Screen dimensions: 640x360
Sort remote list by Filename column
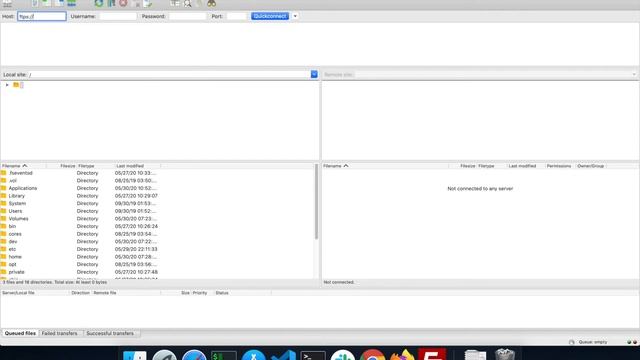coord(385,166)
